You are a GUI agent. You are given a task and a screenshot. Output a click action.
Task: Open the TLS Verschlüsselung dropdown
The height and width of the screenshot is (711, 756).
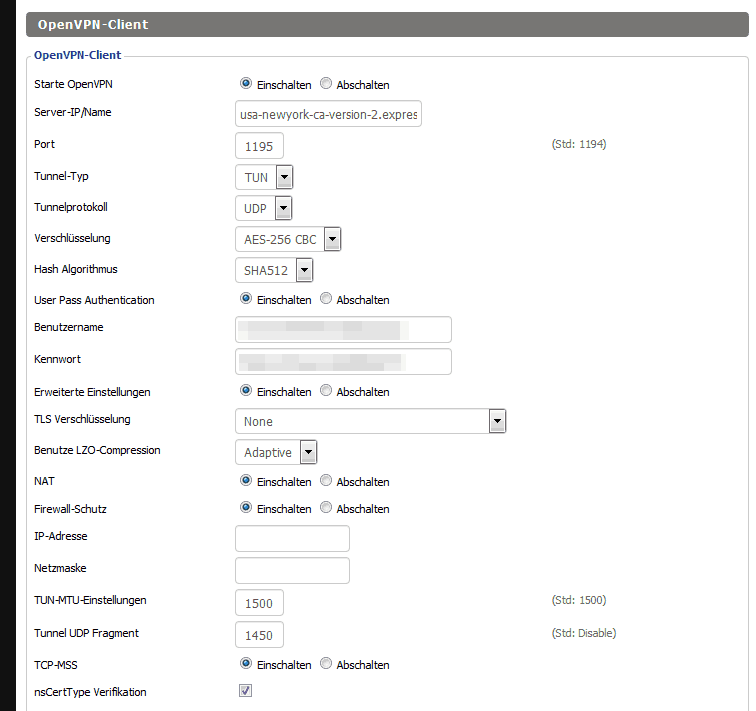click(x=371, y=421)
